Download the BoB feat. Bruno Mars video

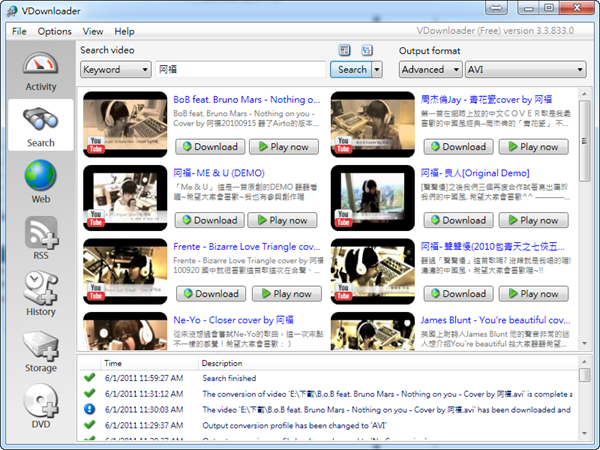click(210, 147)
